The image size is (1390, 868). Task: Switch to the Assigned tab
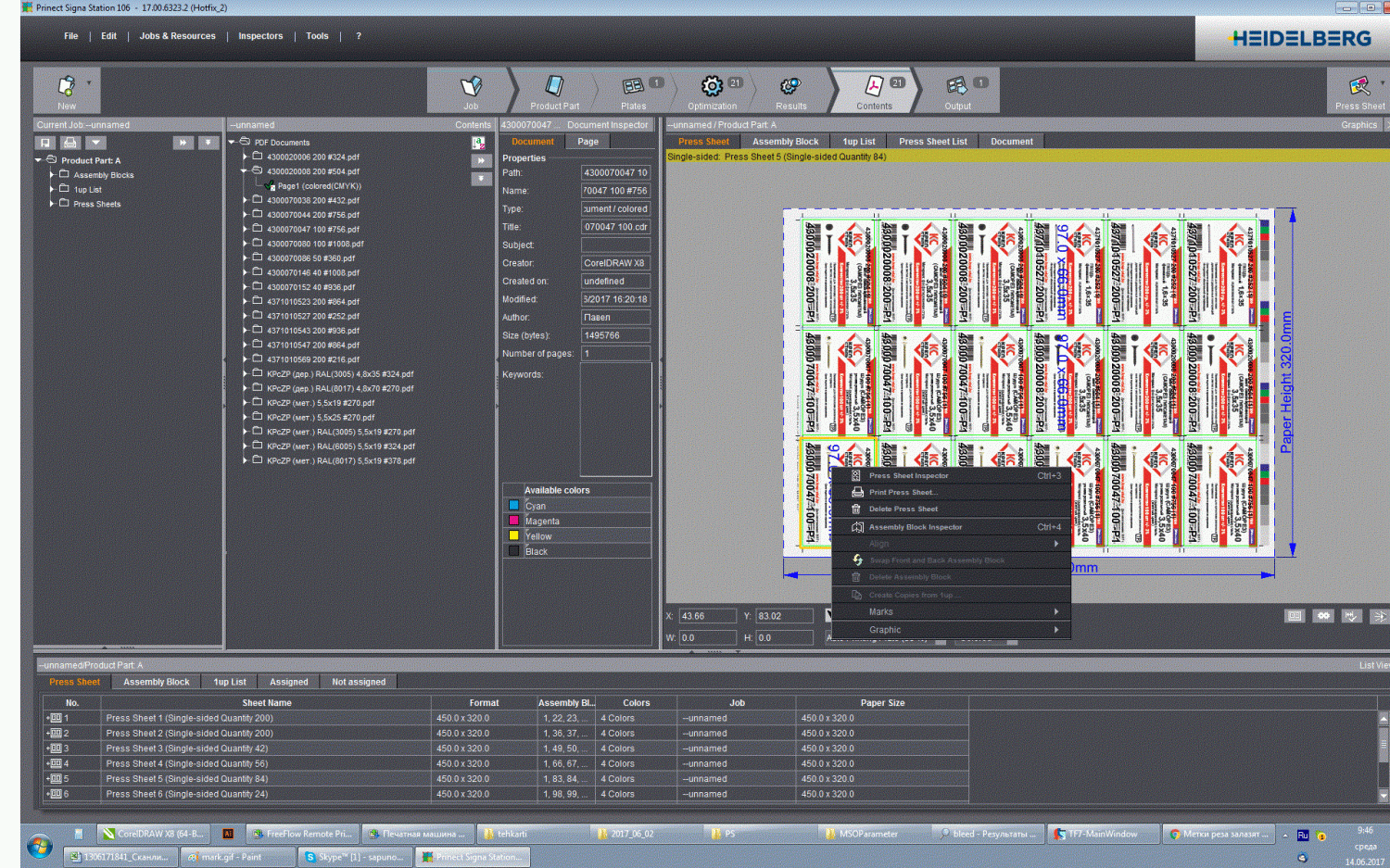(x=288, y=682)
